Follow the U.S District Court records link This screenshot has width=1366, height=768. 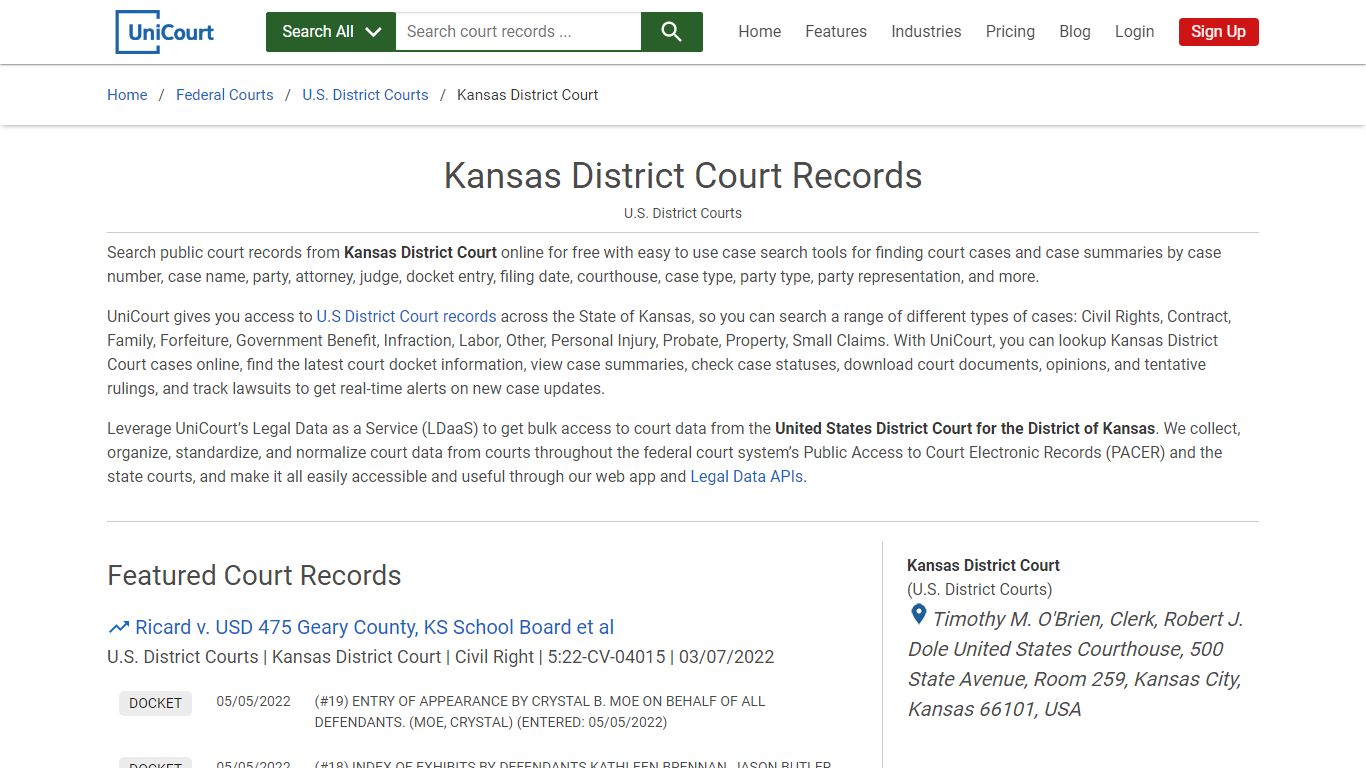[406, 317]
